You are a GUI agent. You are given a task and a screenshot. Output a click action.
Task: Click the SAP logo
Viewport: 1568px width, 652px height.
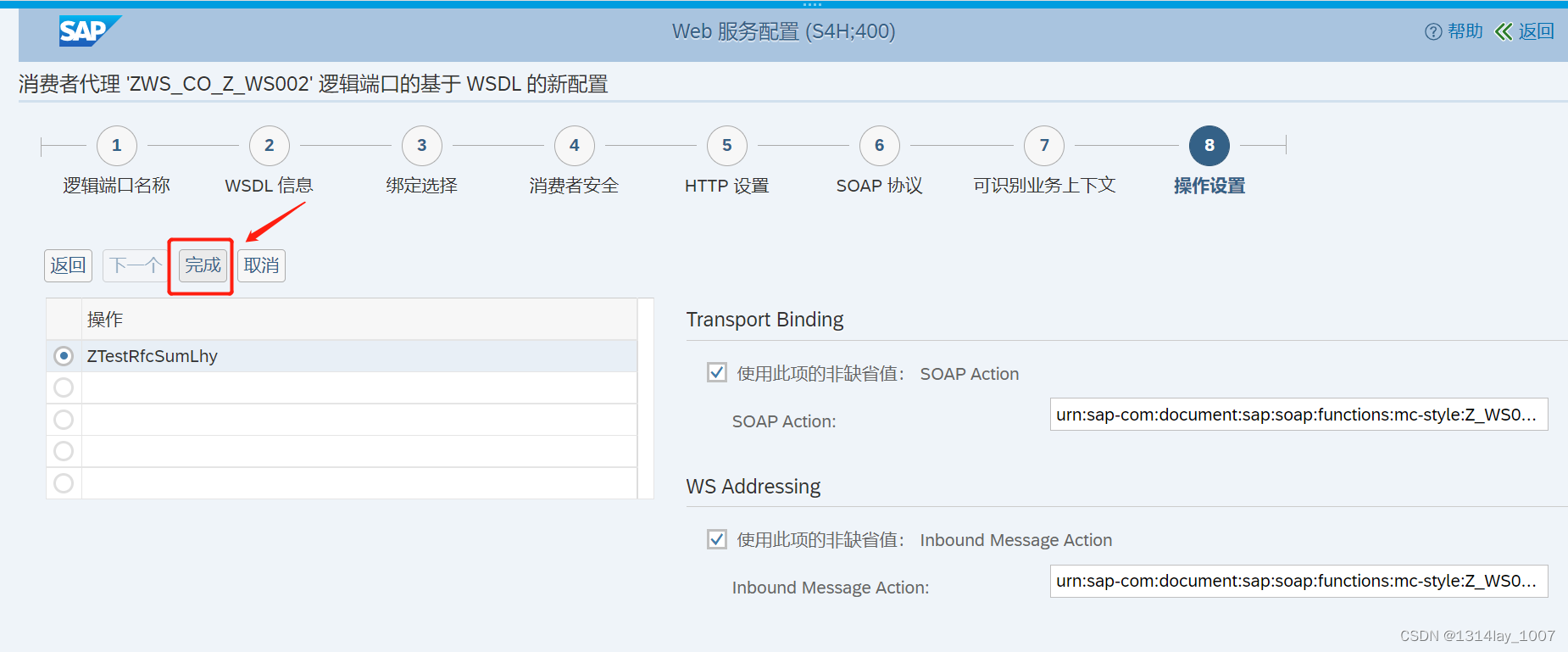point(90,31)
